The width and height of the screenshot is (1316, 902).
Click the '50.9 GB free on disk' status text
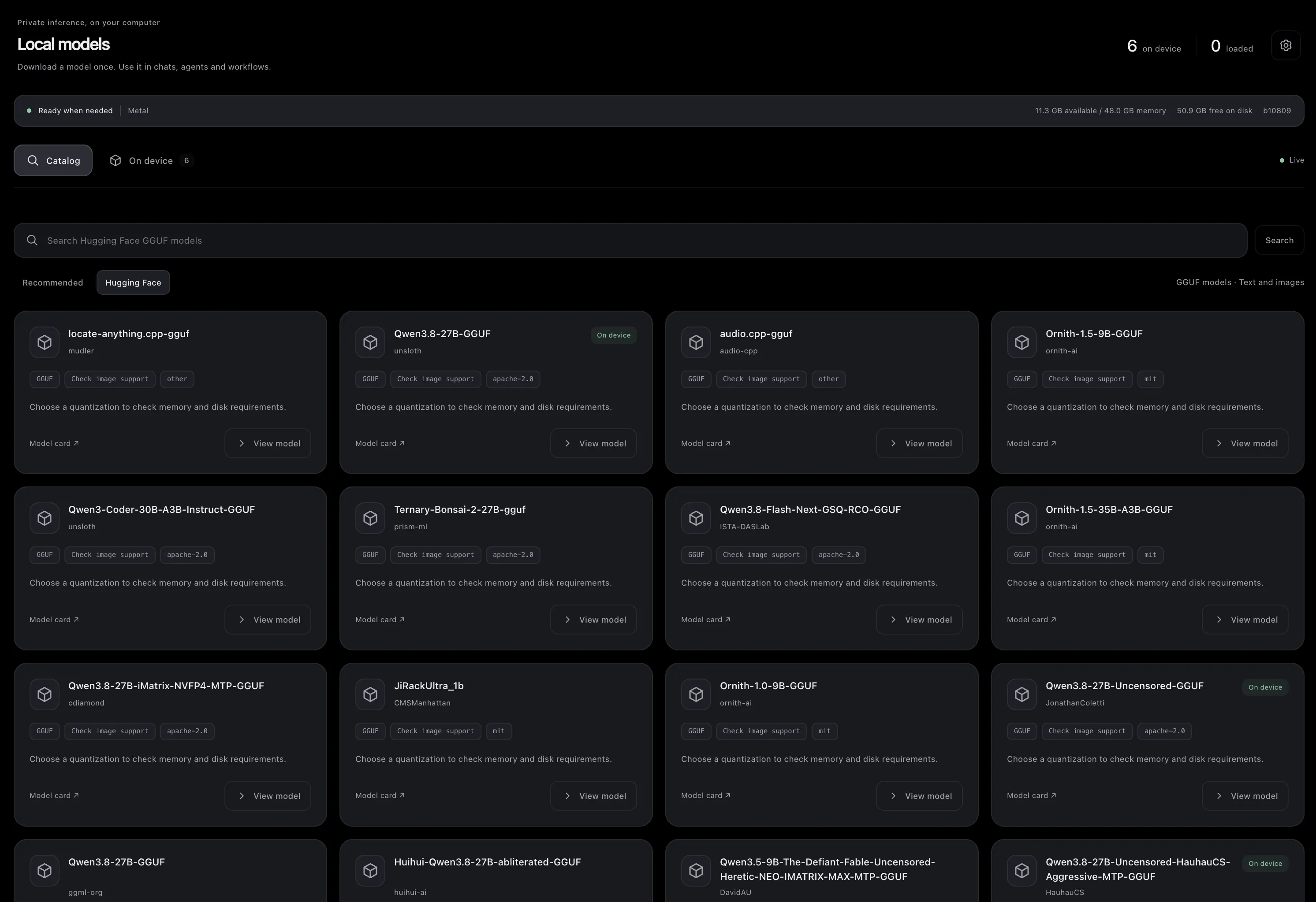click(1214, 111)
